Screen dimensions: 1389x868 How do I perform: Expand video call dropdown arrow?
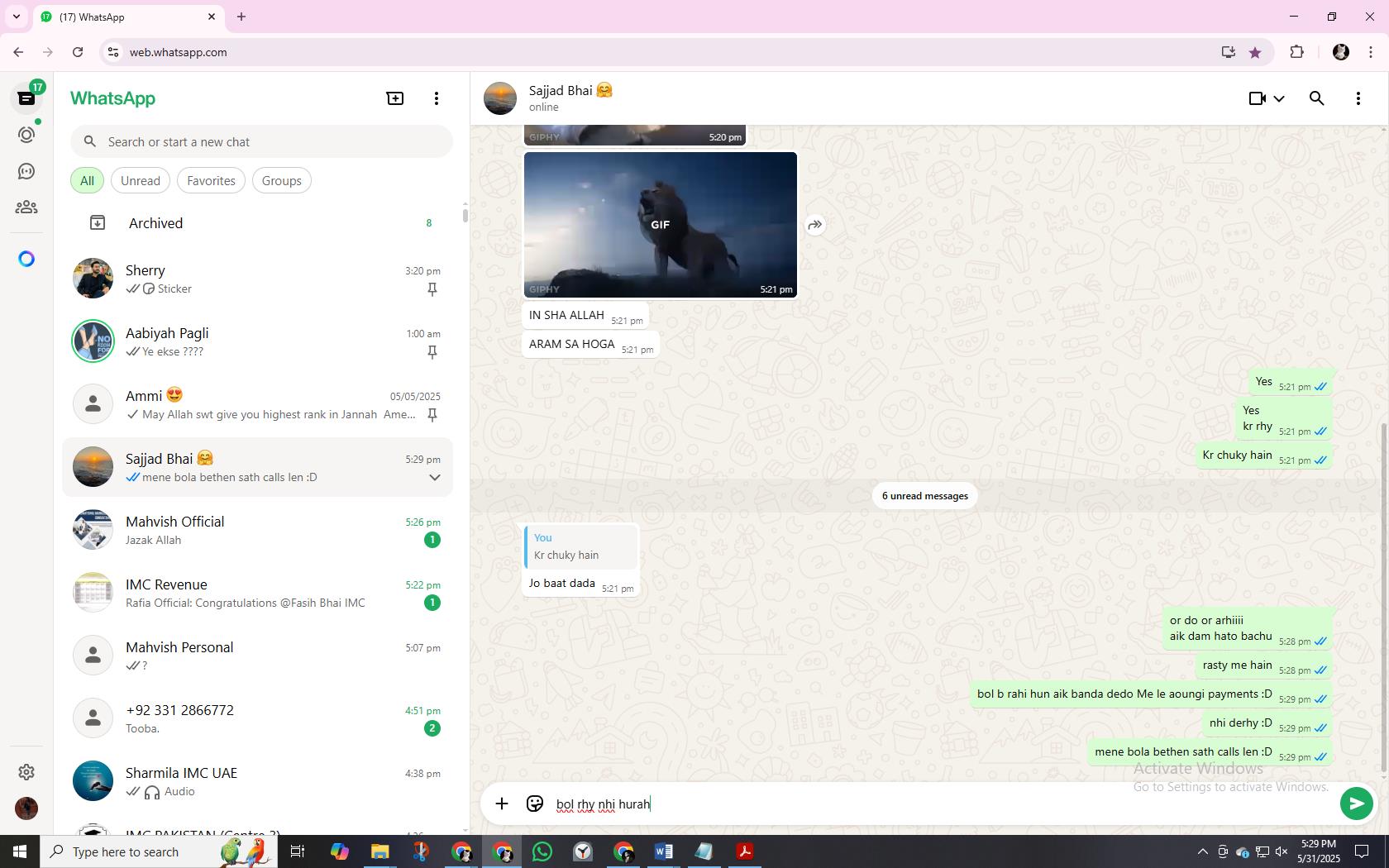(1279, 98)
